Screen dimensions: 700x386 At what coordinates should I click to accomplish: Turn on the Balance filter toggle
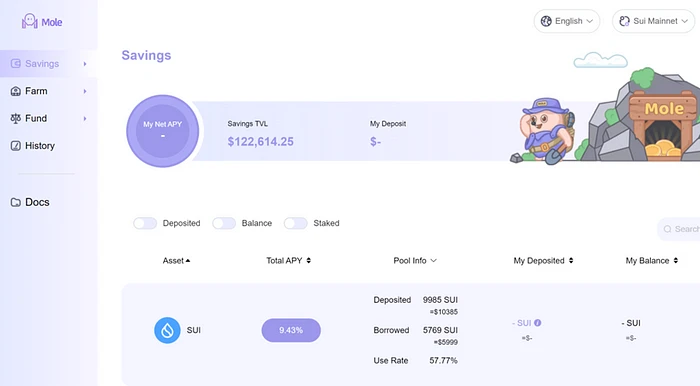(x=224, y=223)
